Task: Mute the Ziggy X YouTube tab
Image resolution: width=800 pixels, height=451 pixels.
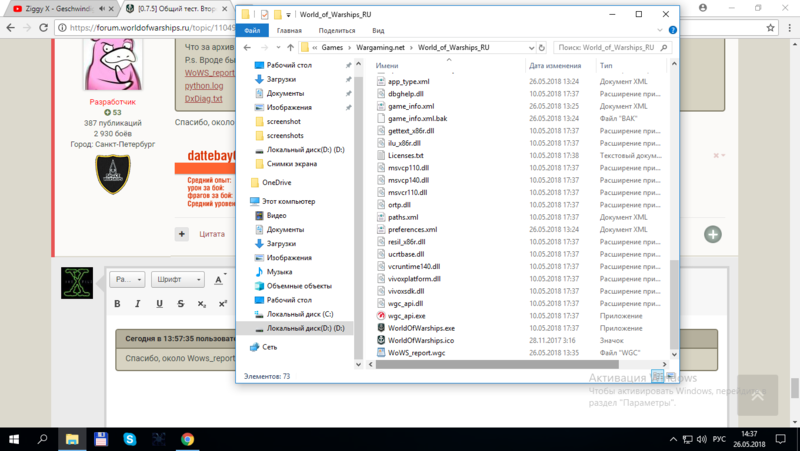Action: pos(102,9)
